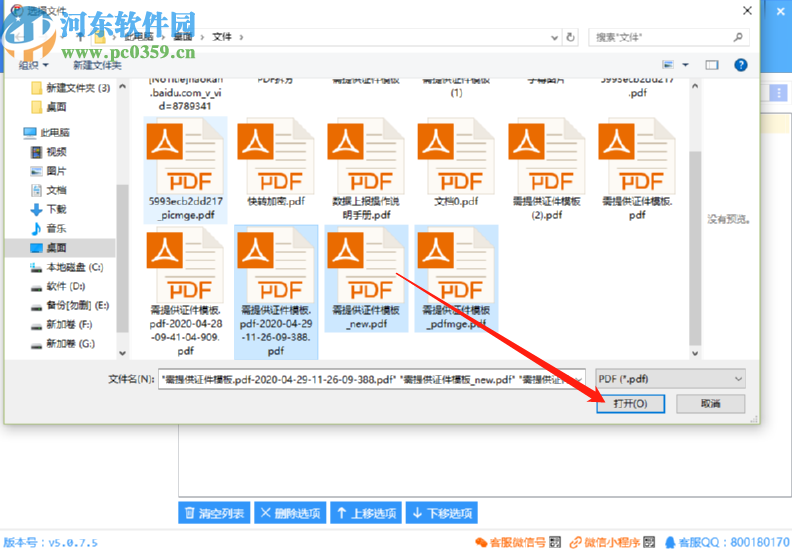The width and height of the screenshot is (792, 554).
Task: Select 此电脑 in navigation pane
Action: point(46,132)
